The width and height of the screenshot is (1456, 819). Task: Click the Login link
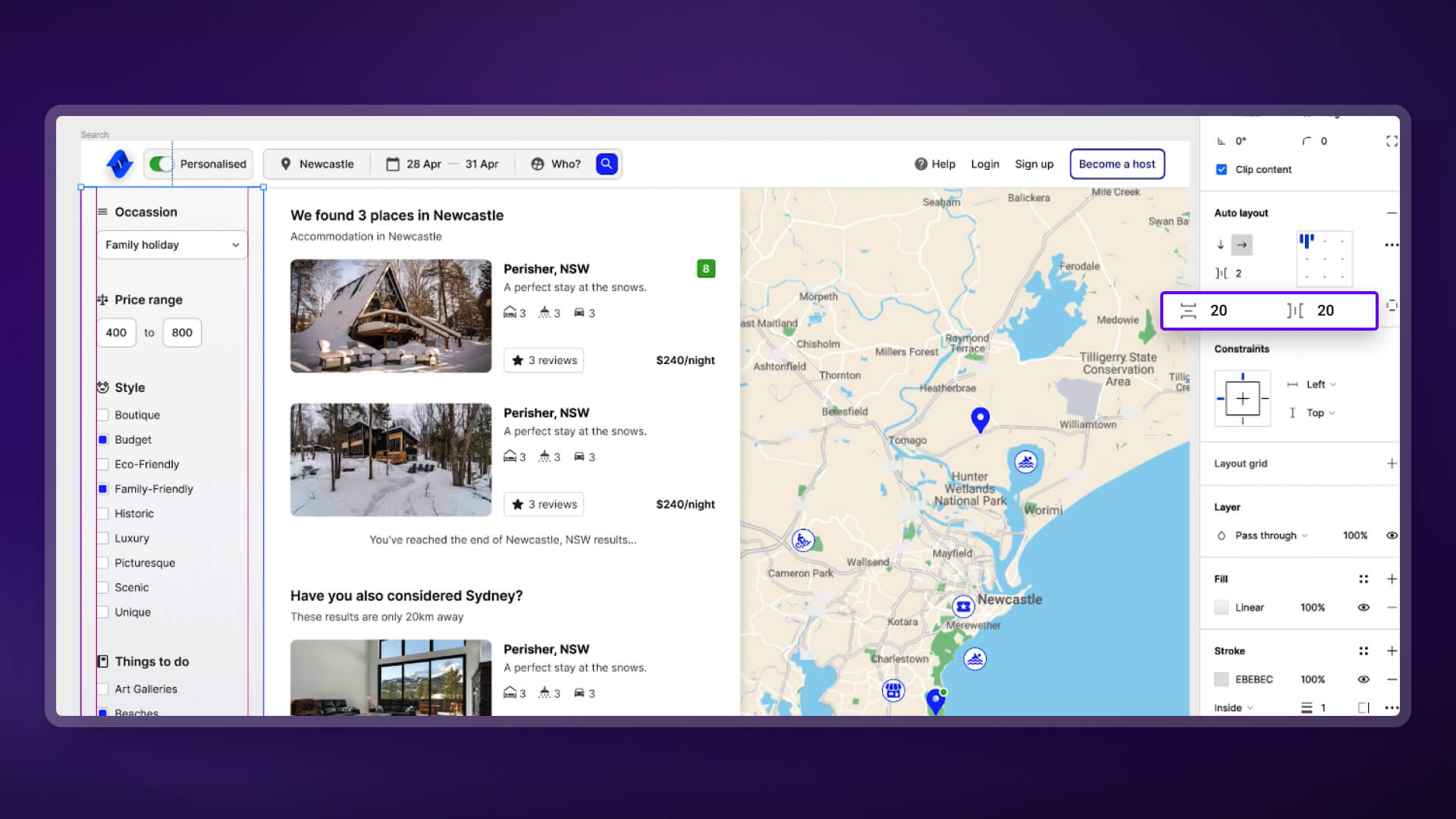[x=985, y=164]
